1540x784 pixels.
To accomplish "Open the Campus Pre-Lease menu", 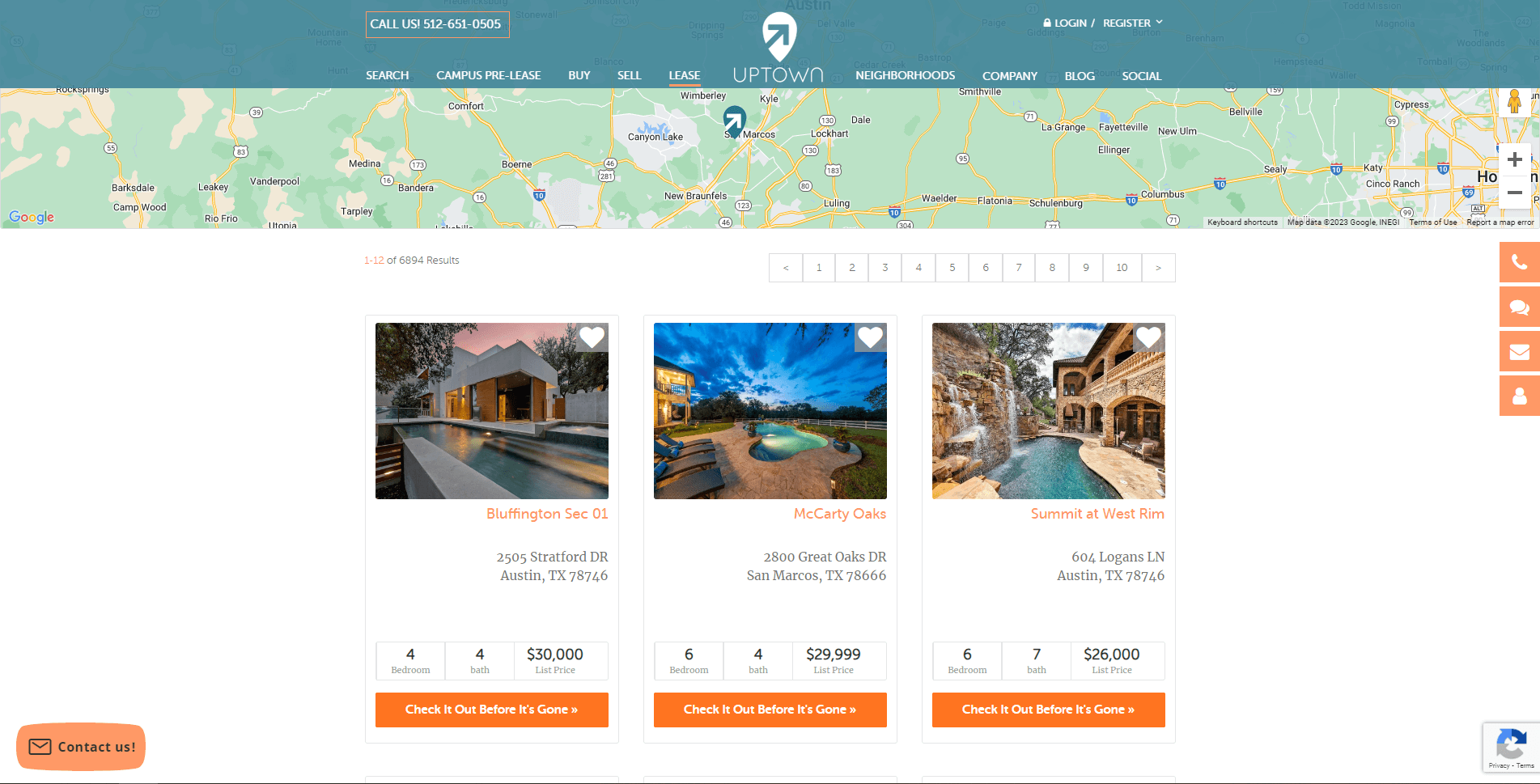I will click(488, 75).
